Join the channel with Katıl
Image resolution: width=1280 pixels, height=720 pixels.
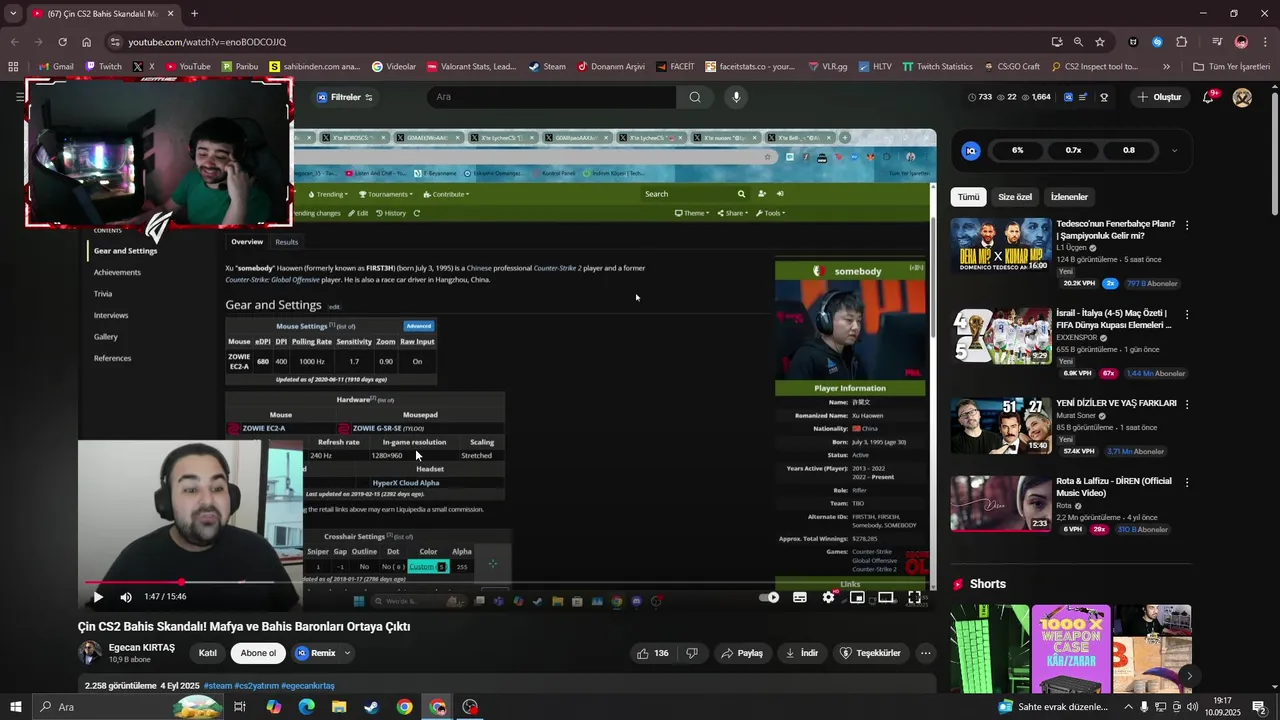(208, 653)
